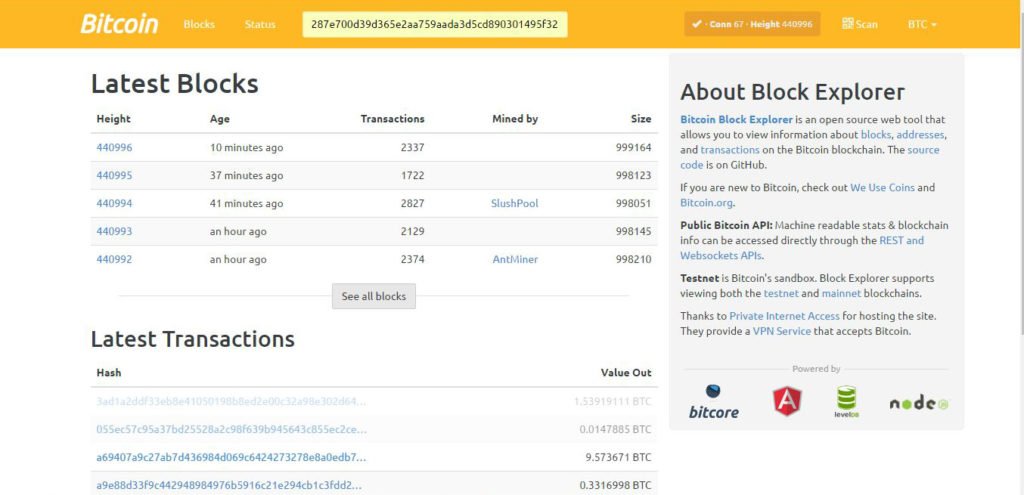1024x495 pixels.
Task: Switch to the testnet blockchain link
Action: tap(781, 293)
